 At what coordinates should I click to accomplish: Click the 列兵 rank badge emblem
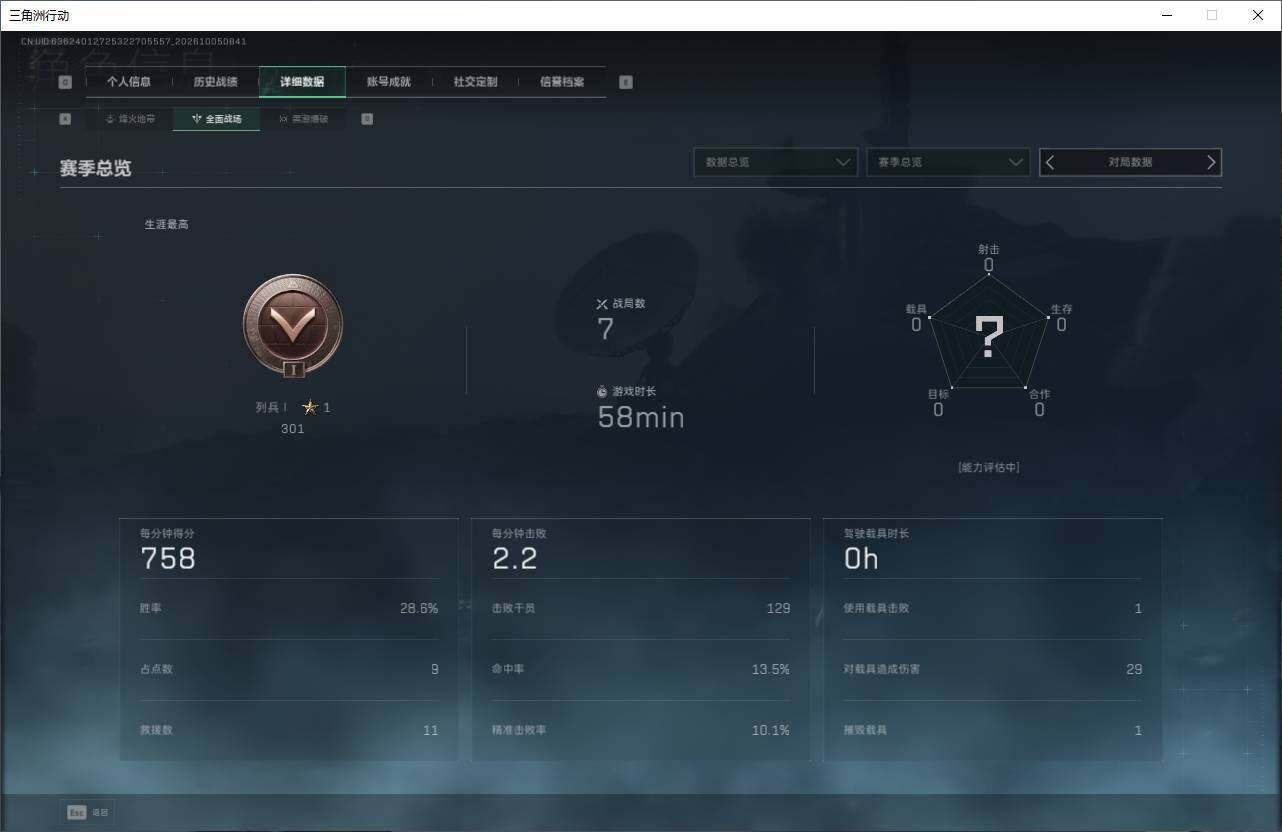tap(293, 325)
